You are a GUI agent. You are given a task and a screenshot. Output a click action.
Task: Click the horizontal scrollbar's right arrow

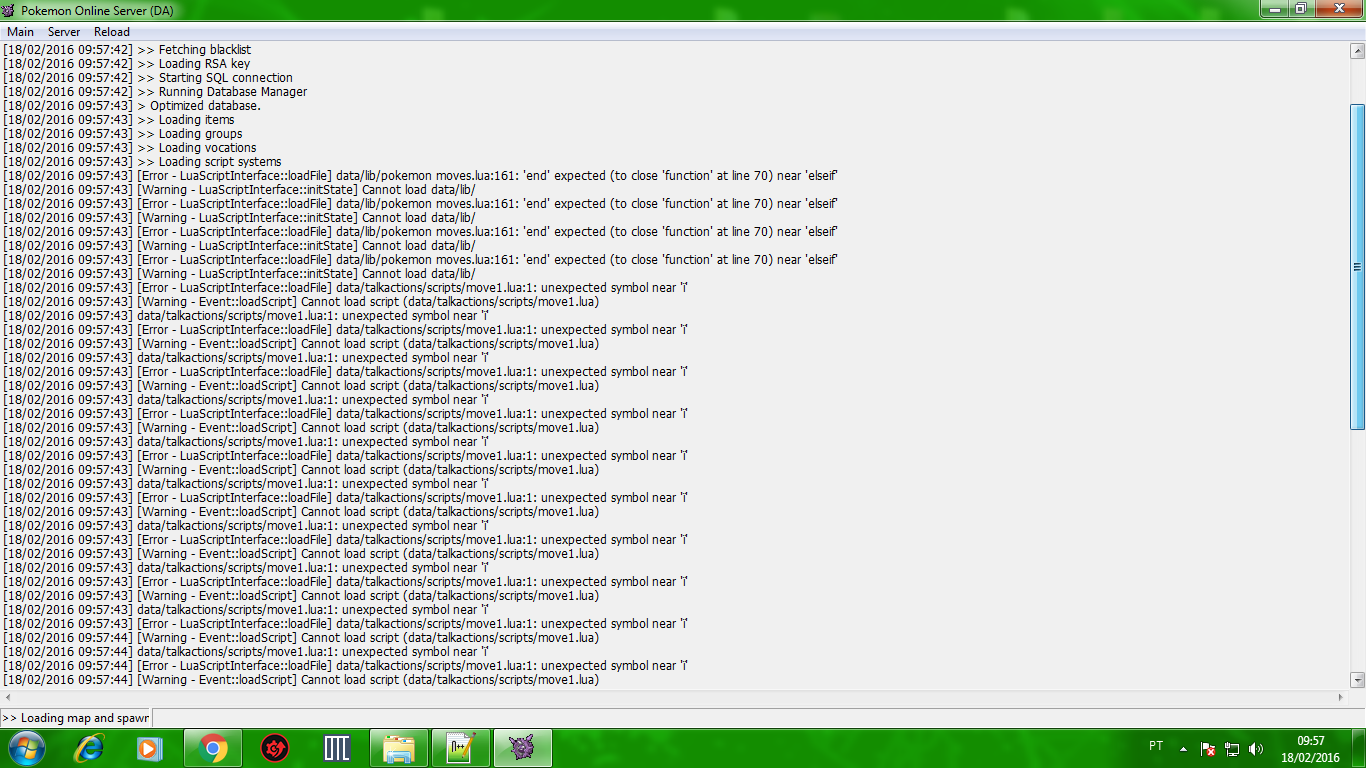click(x=1341, y=697)
